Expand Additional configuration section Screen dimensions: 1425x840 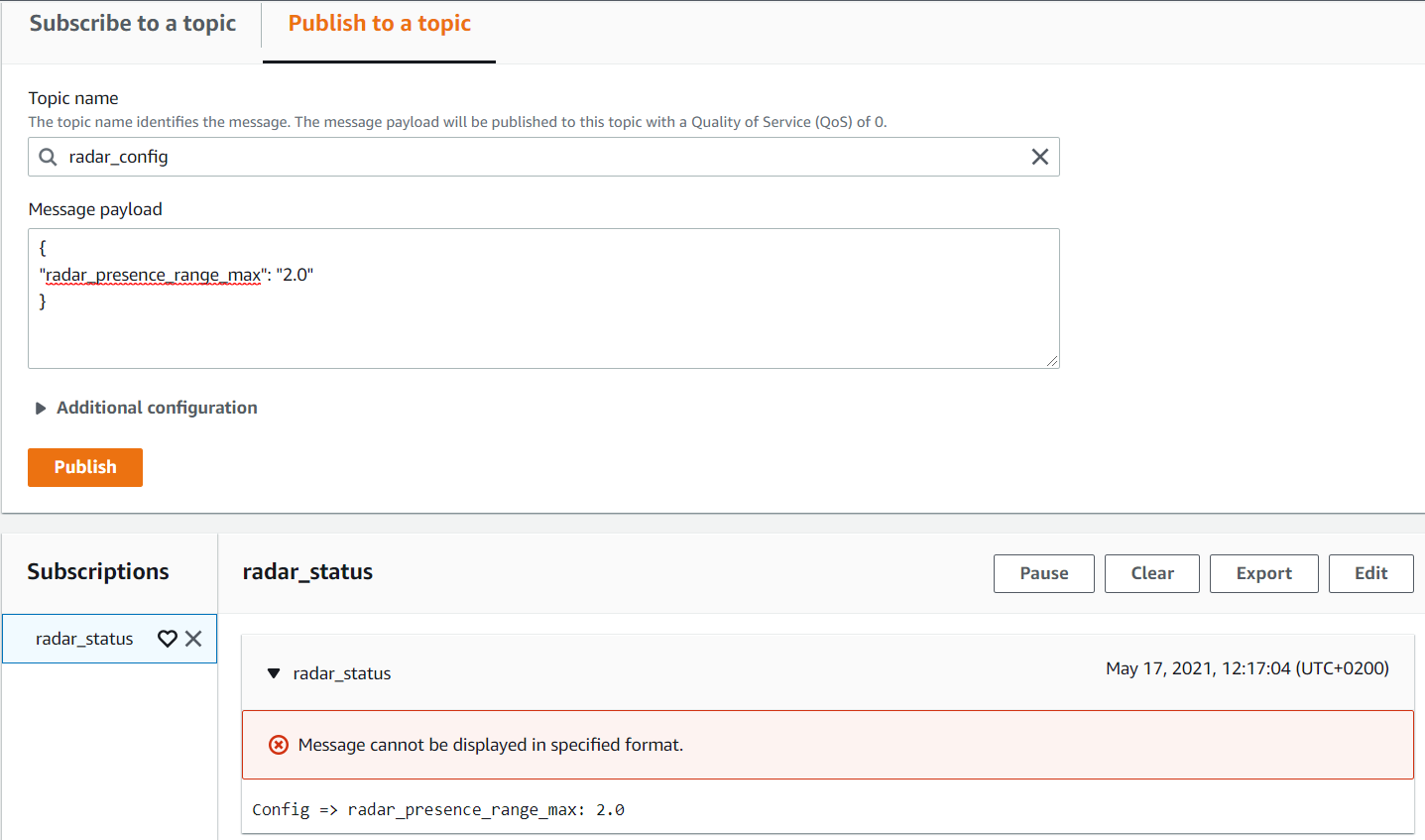point(147,408)
